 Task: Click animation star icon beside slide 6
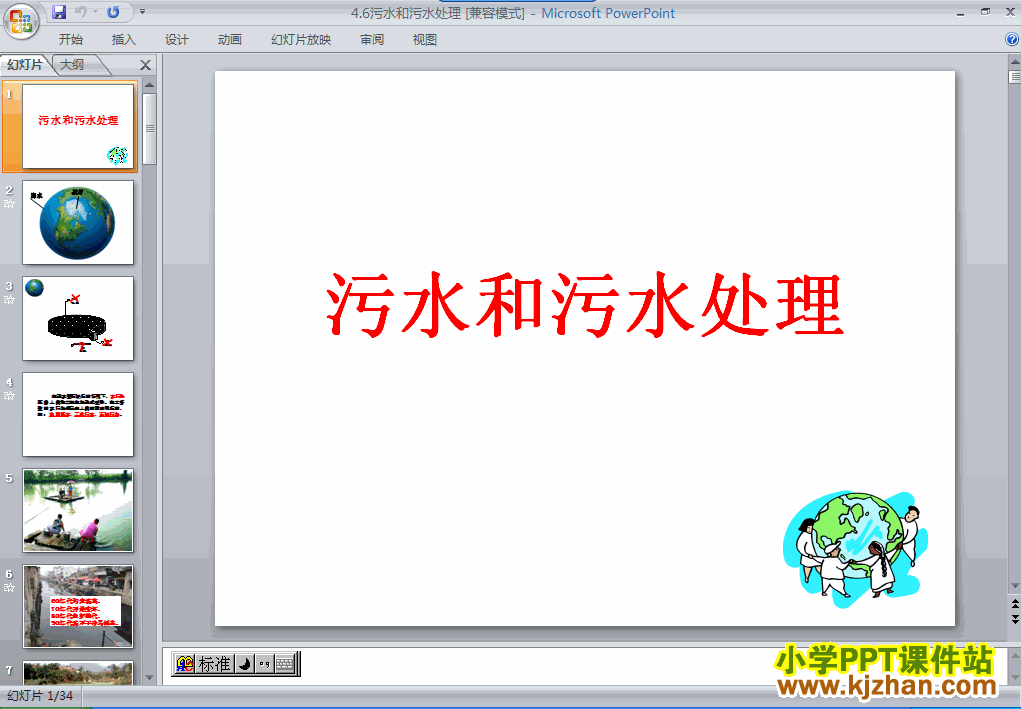[x=9, y=588]
